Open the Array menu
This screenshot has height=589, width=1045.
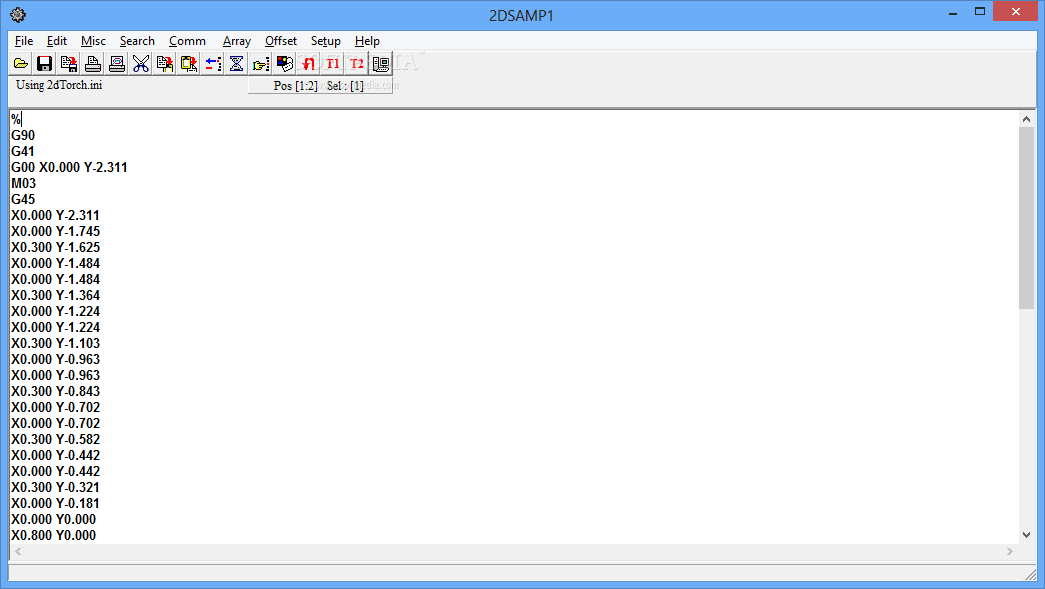tap(237, 41)
